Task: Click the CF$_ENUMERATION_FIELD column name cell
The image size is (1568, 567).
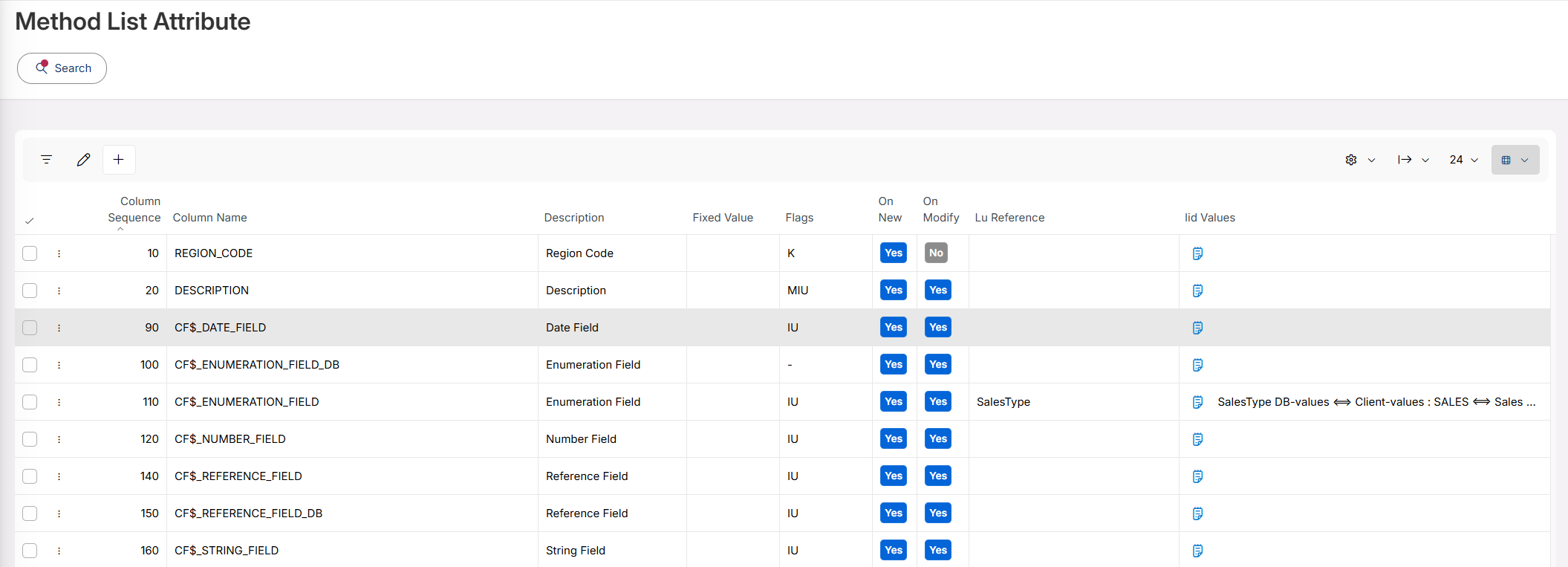Action: coord(352,402)
